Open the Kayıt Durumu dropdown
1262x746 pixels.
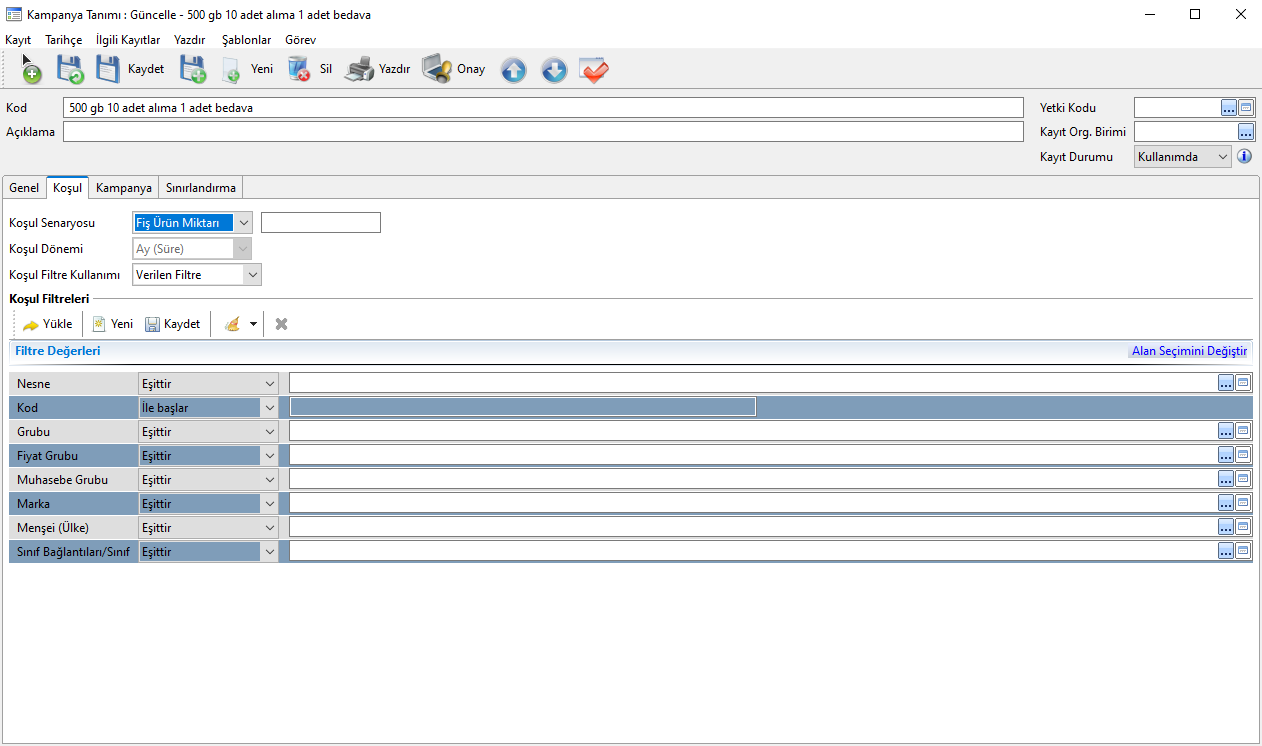pos(1222,157)
